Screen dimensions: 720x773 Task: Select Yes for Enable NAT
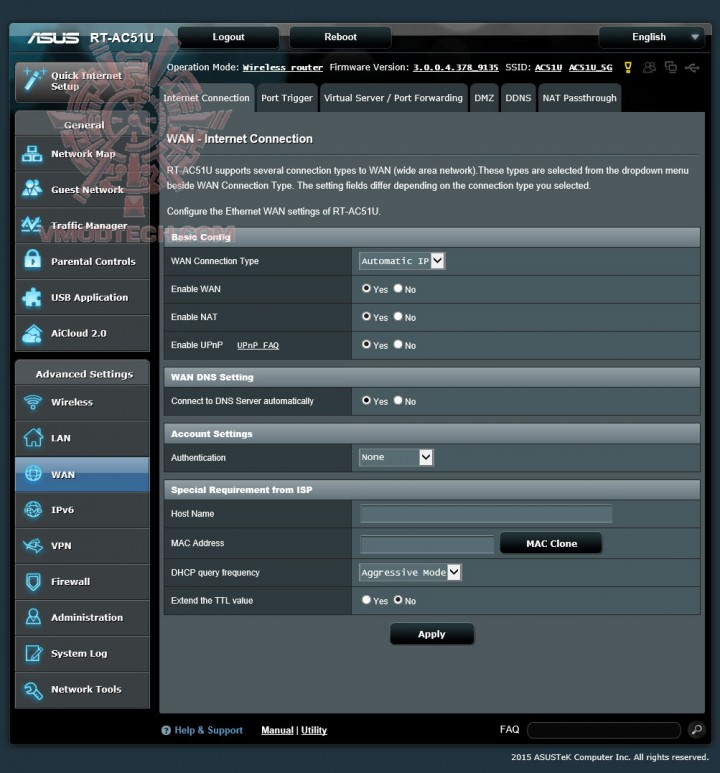point(366,316)
